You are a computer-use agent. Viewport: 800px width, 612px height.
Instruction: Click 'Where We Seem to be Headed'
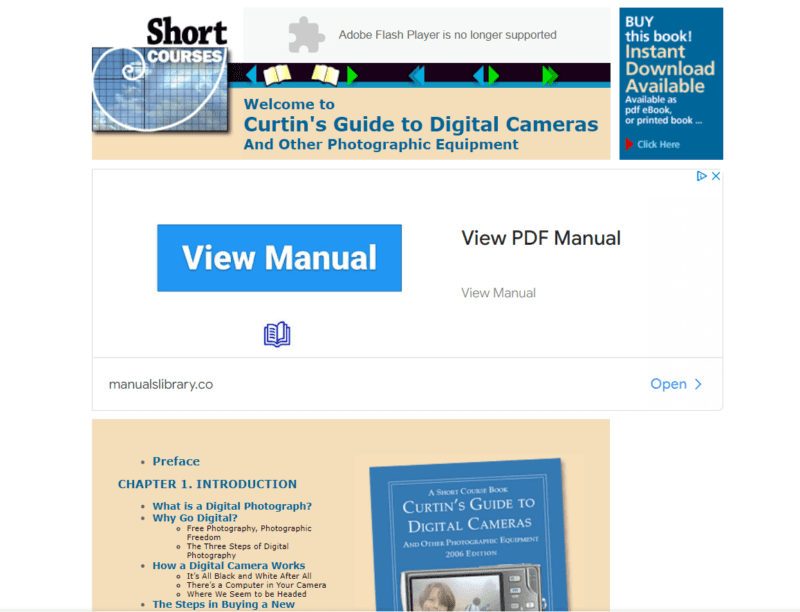[x=246, y=594]
